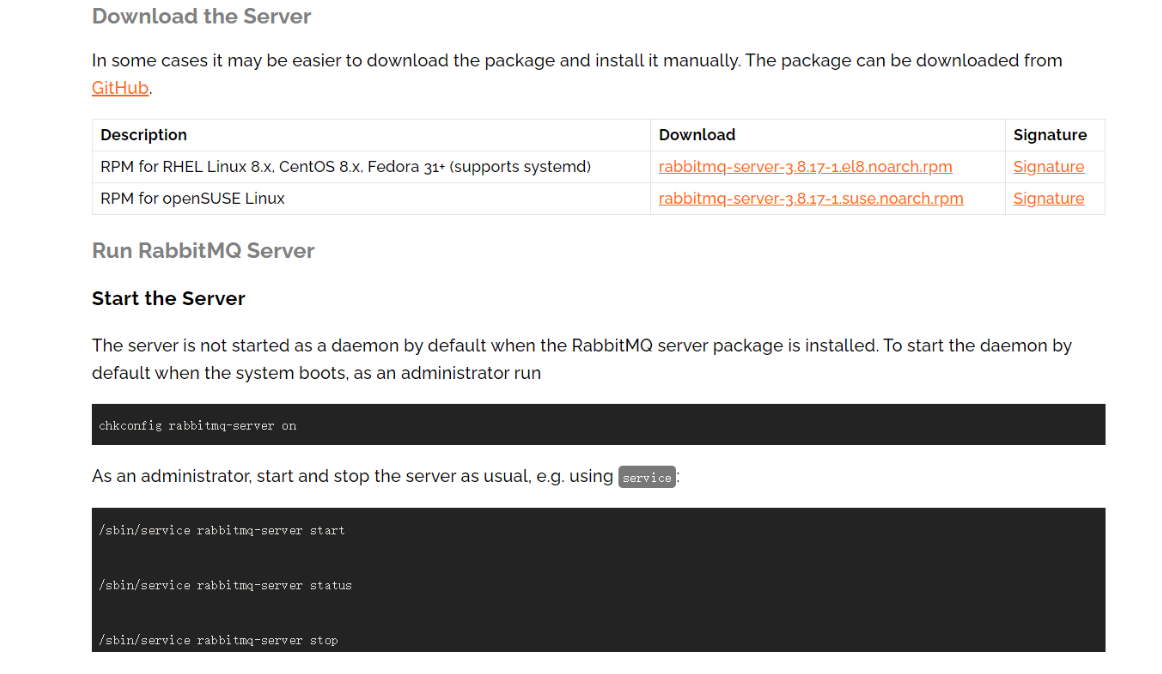Screen dimensions: 1162x674
Task: Click '/sbin/service rabbitmq-server stop' line
Action: (218, 640)
